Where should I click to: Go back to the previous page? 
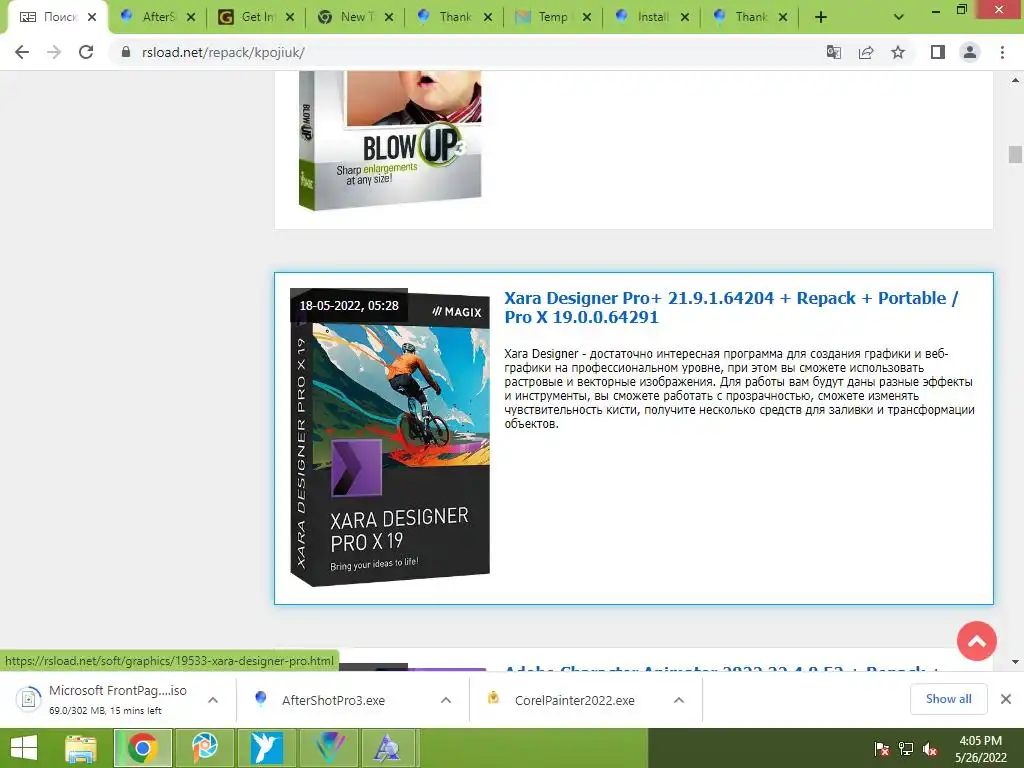(x=22, y=52)
